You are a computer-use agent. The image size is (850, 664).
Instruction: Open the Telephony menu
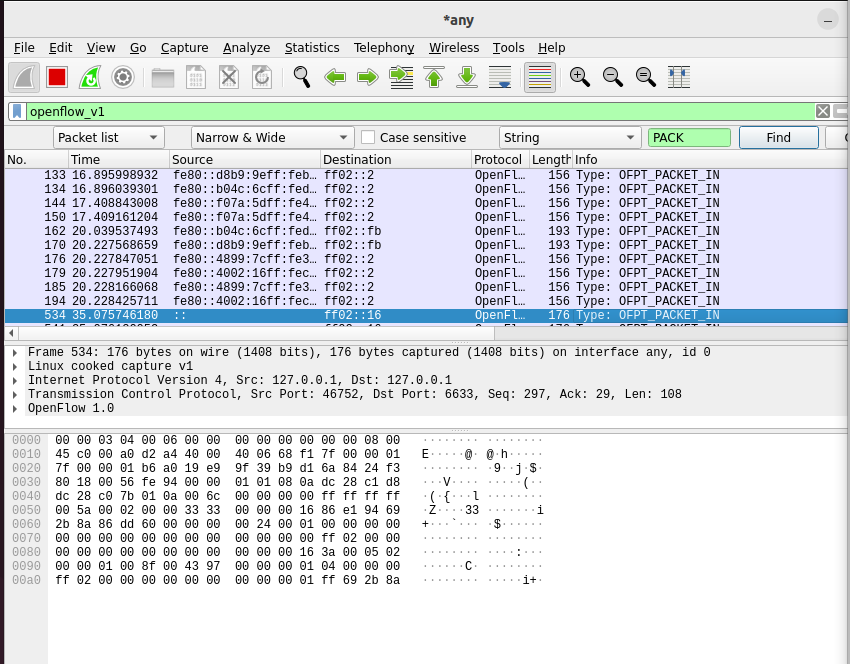coord(384,48)
